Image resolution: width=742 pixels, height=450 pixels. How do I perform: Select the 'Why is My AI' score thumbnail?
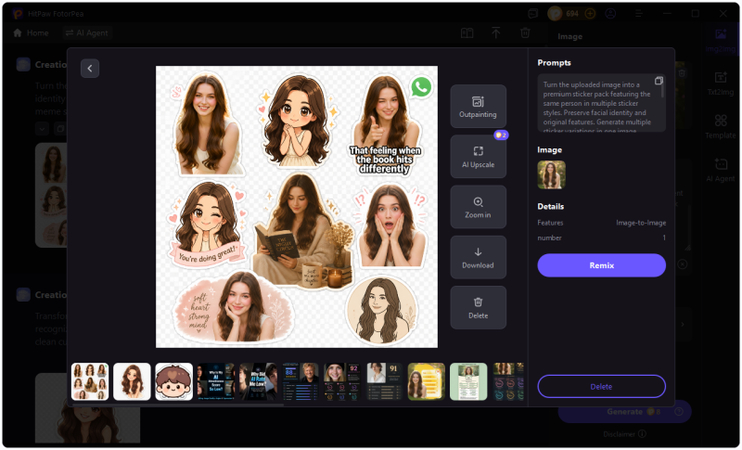(216, 381)
